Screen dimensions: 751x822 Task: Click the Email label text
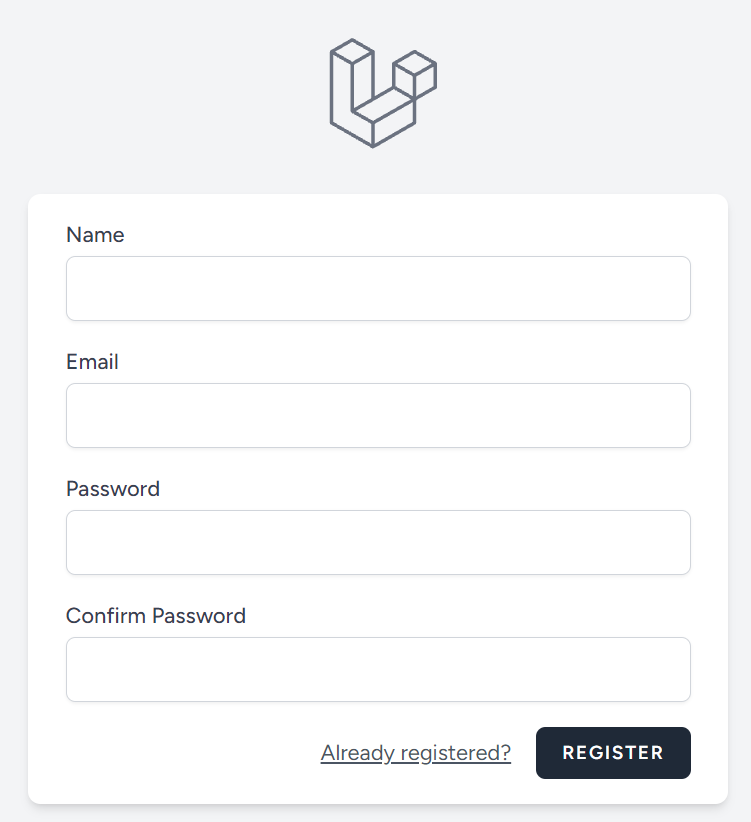pos(92,362)
